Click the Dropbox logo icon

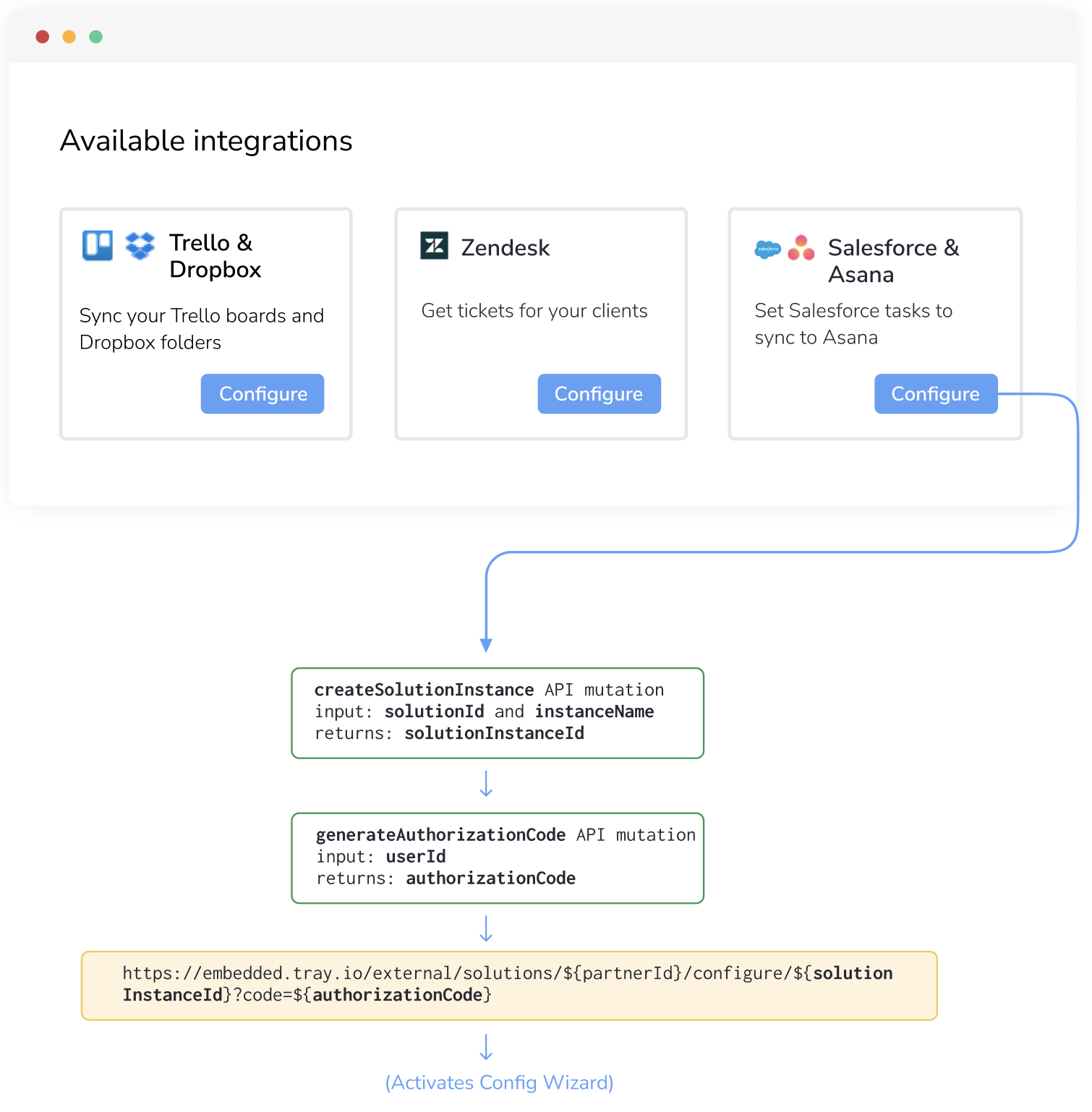[x=140, y=245]
